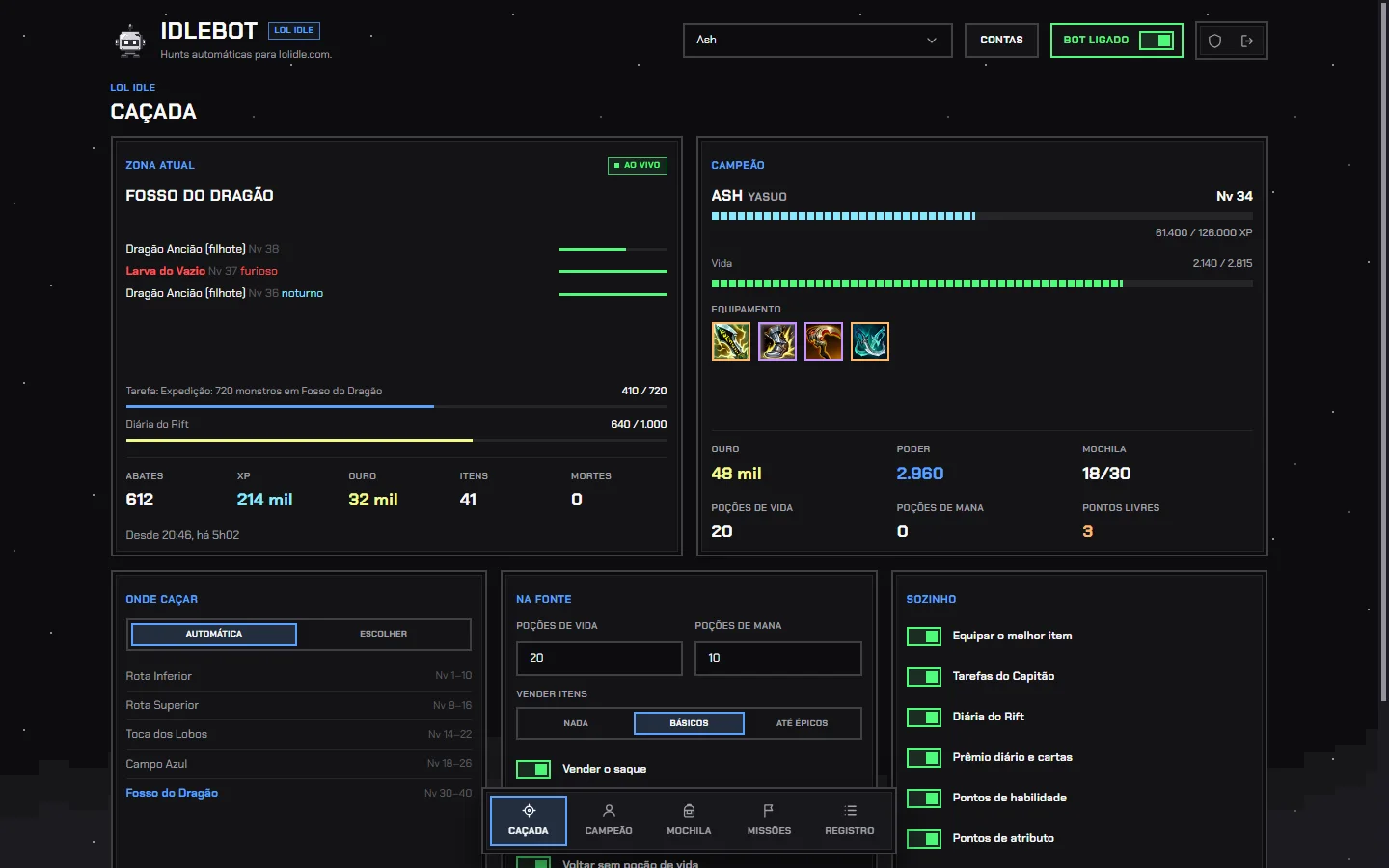Click the LOL IDLE breadcrumb above Caçada

133,87
